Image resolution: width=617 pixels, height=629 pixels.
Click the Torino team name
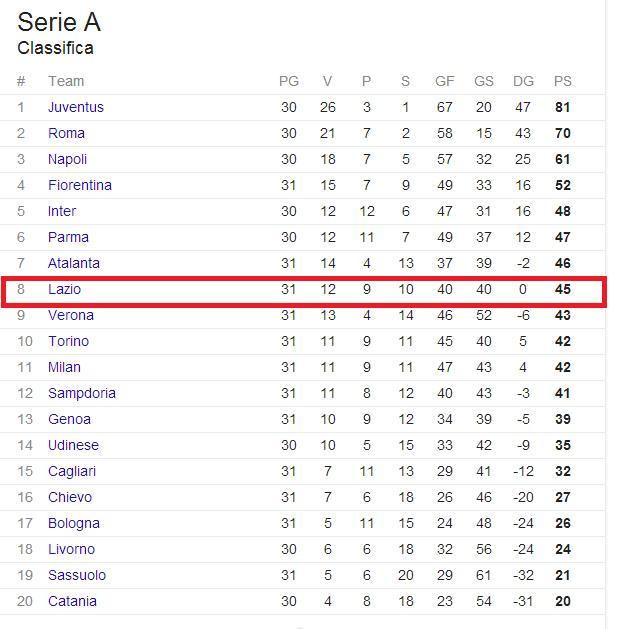(x=69, y=341)
